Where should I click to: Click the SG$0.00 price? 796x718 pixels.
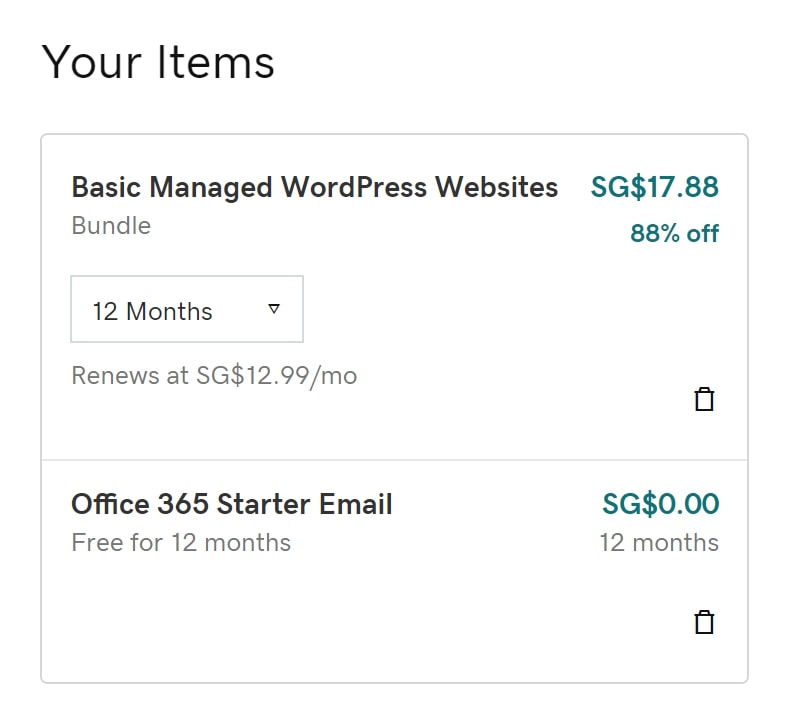click(660, 504)
